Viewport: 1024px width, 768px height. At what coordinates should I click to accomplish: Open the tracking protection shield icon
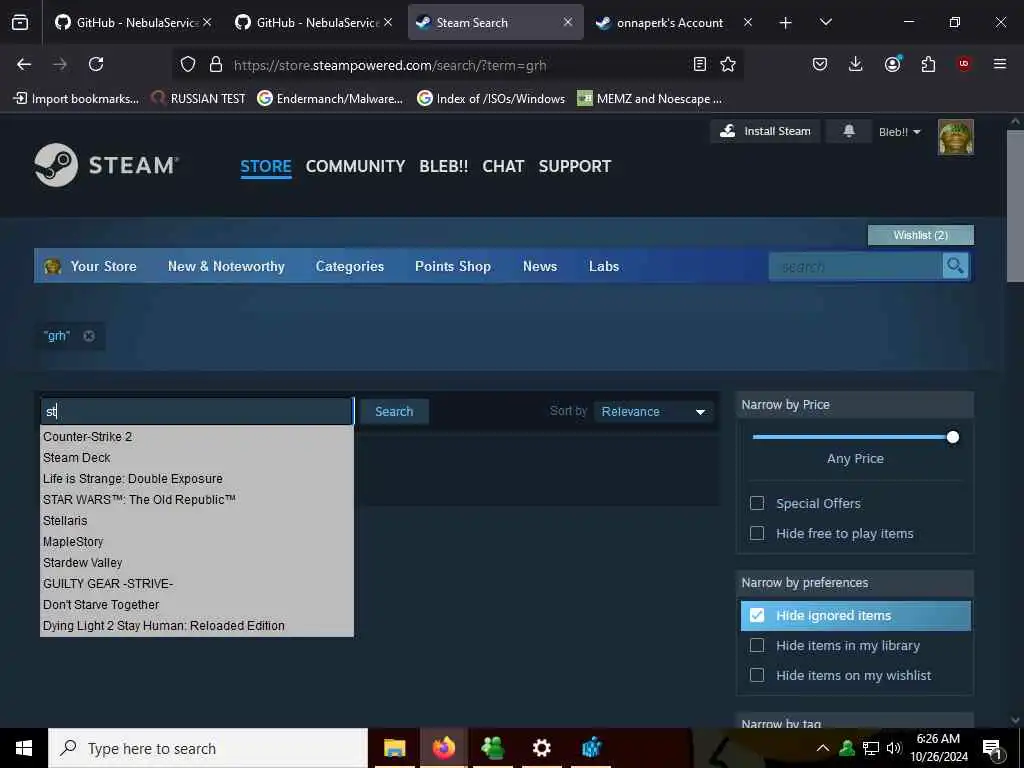(x=188, y=64)
